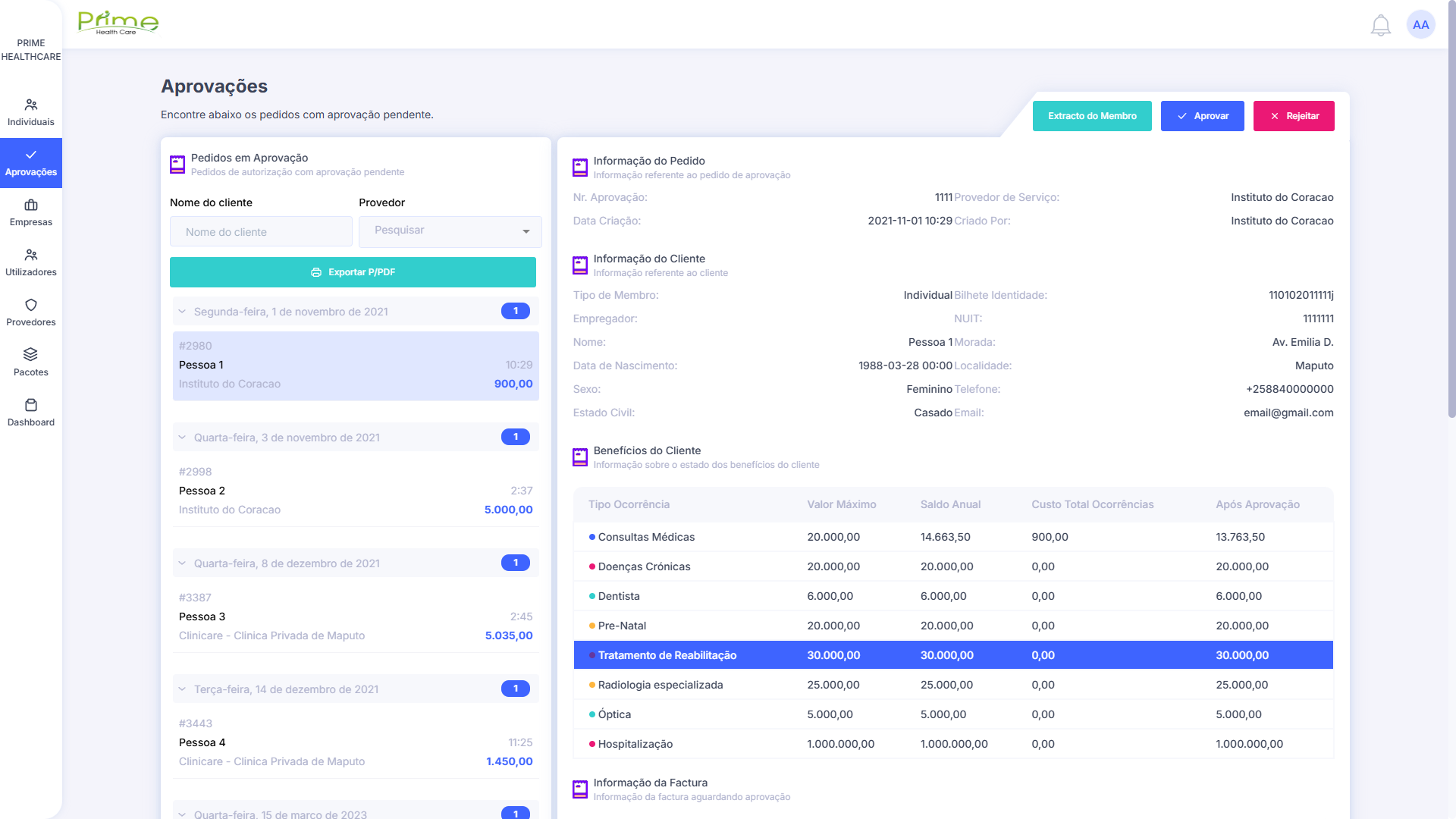Click the Informação da Factura section icon
Screen dimensions: 1456x819
point(580,789)
